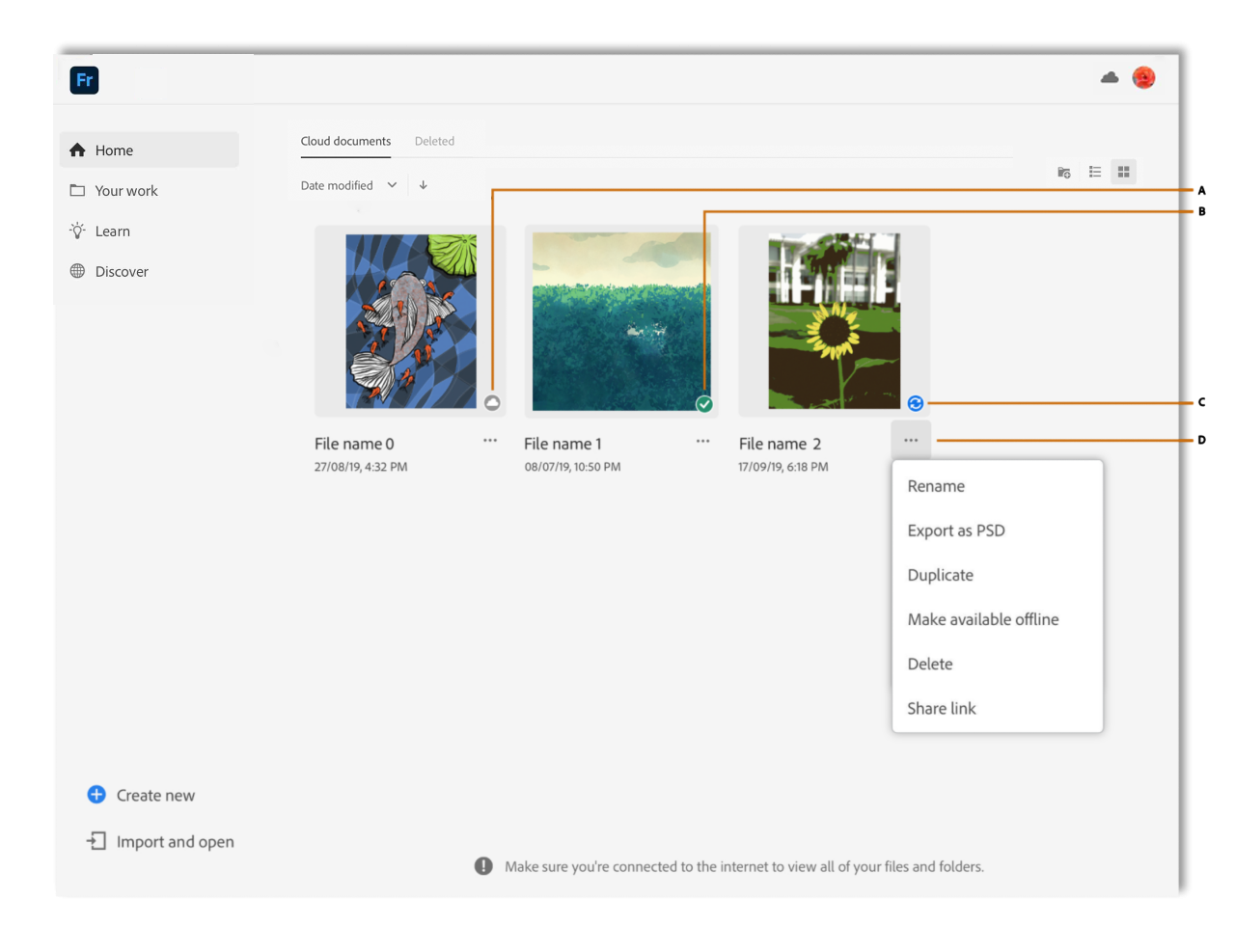Click the File name 1 title
Screen dimensions: 1235x952
[x=563, y=444]
